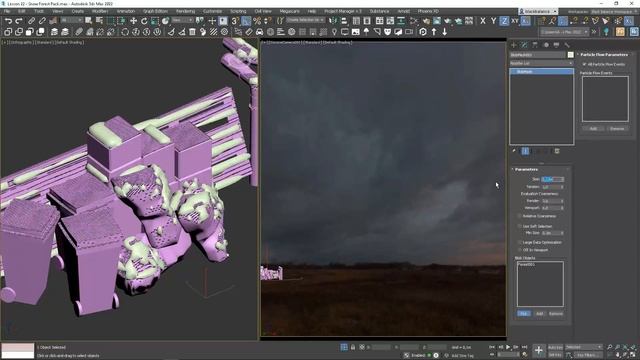Open the Arnold menu
Image resolution: width=640 pixels, height=360 pixels.
(x=404, y=11)
